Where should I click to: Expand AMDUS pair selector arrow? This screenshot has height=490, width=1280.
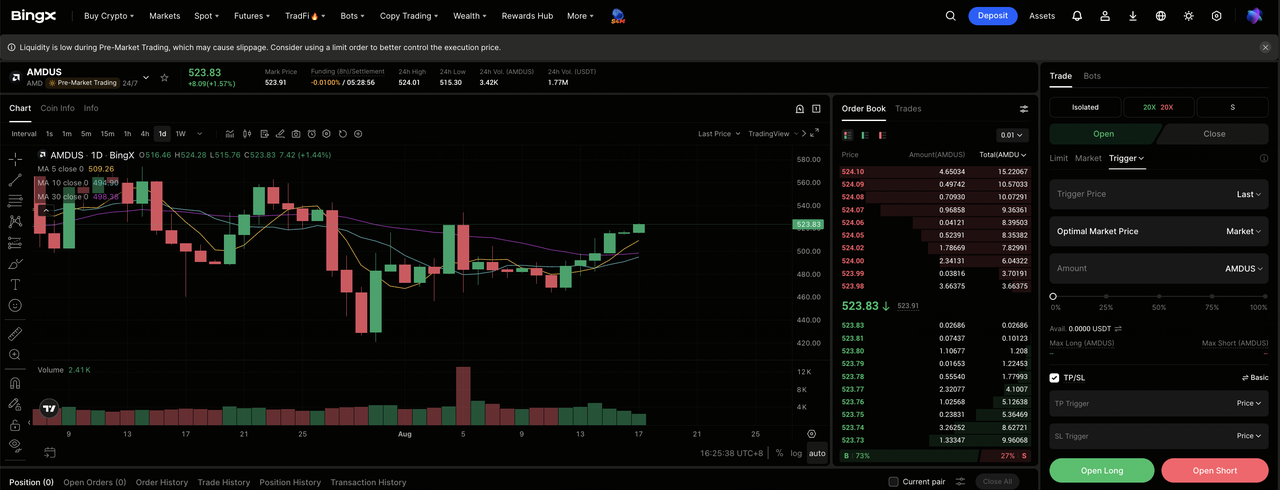[146, 77]
